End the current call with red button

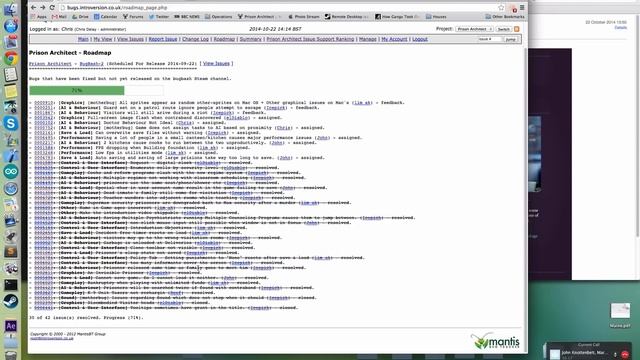(624, 354)
